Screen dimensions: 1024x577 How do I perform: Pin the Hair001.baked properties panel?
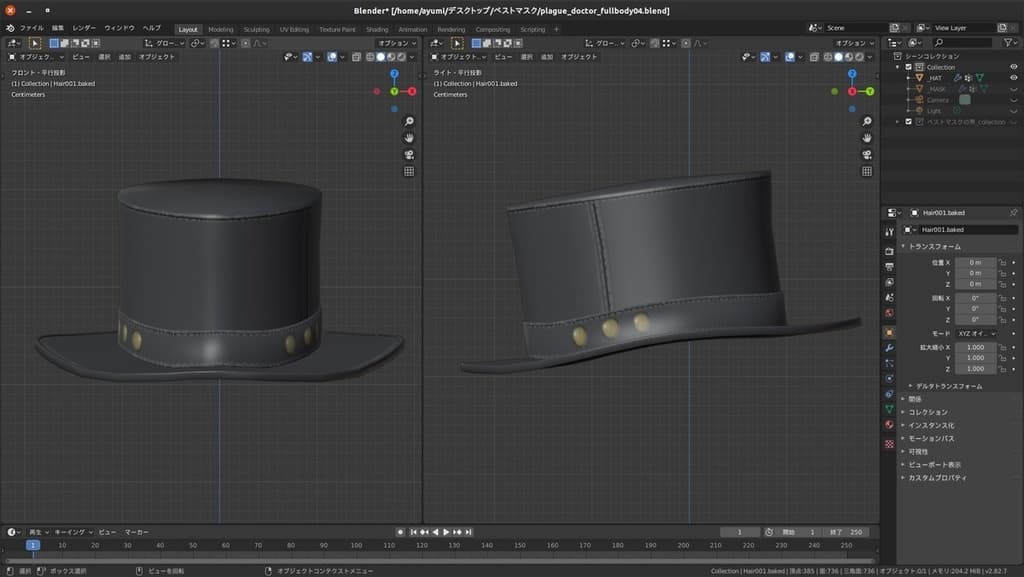click(x=1013, y=213)
